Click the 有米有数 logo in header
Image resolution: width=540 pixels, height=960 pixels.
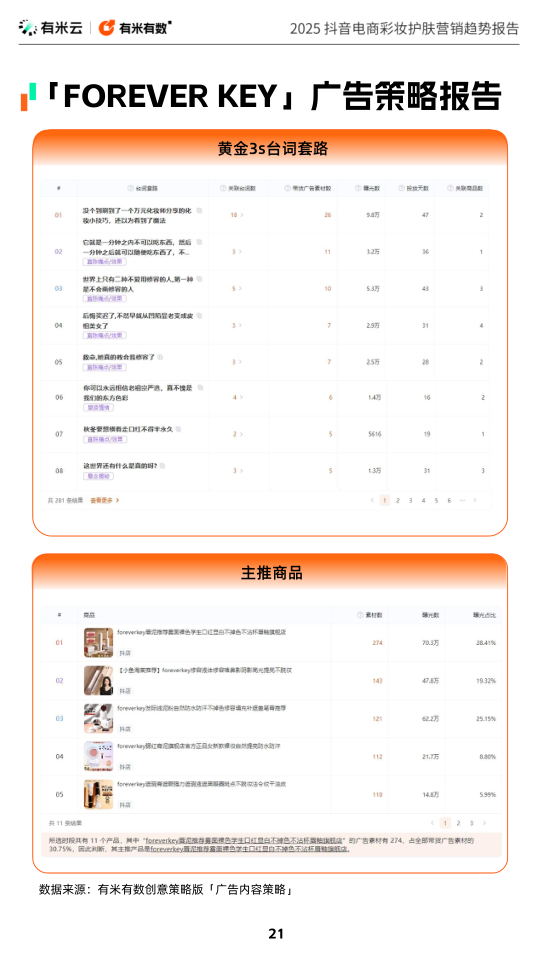click(135, 28)
